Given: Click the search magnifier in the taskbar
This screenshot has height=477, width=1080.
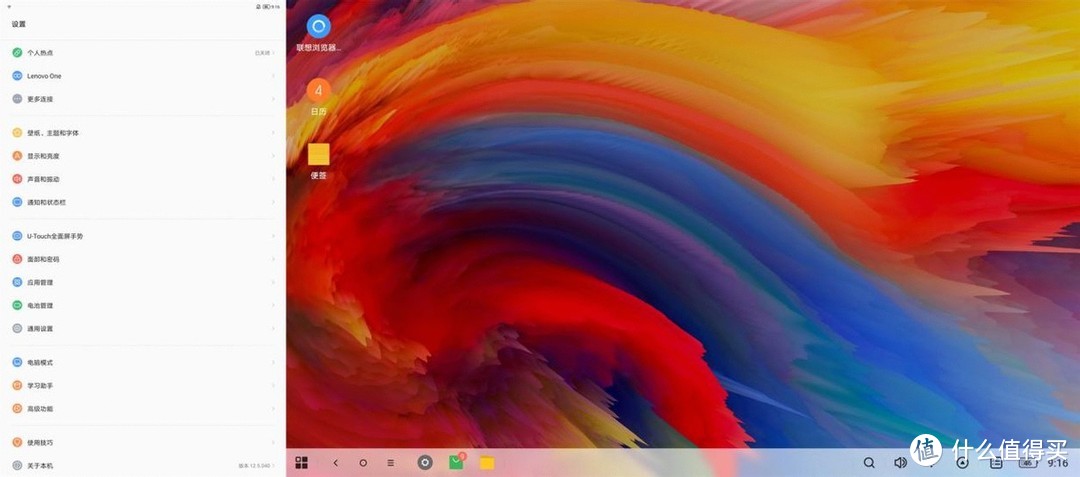Looking at the screenshot, I should [x=869, y=463].
